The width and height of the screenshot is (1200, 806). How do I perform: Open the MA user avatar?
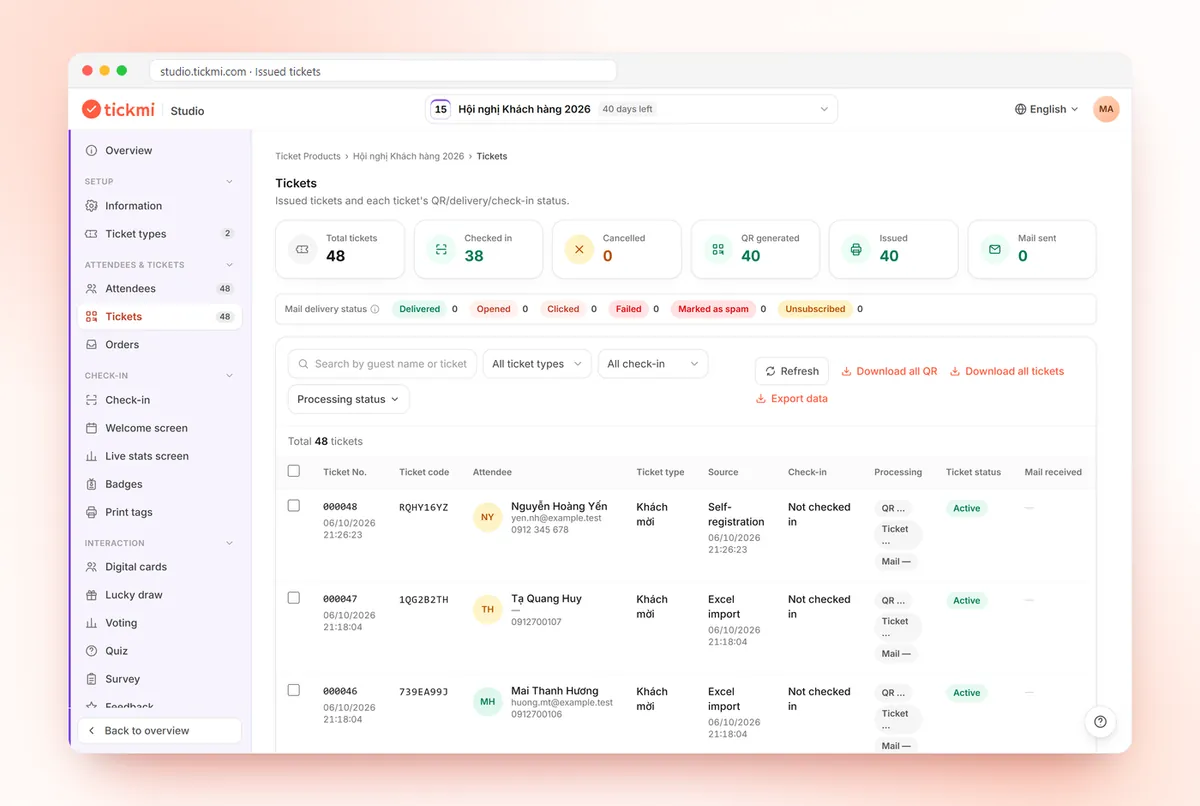click(x=1106, y=109)
